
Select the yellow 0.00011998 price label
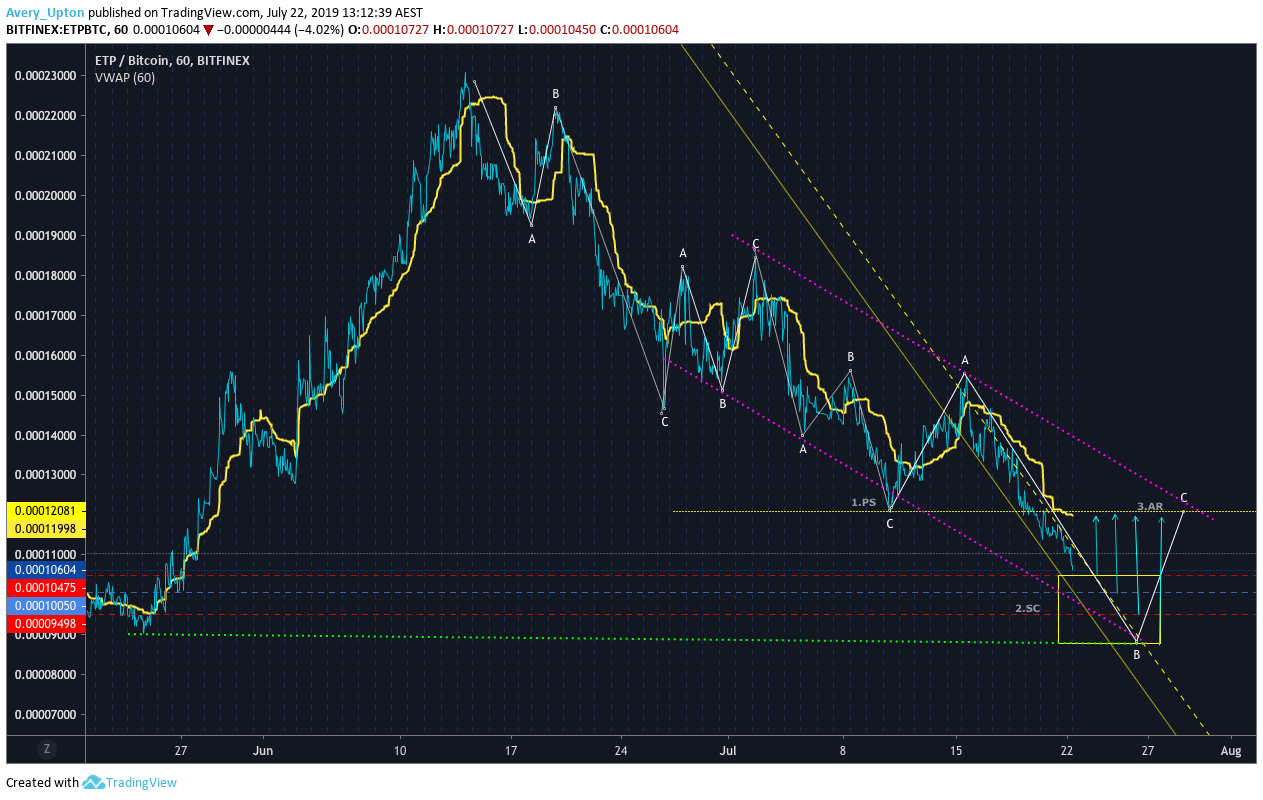pyautogui.click(x=46, y=528)
